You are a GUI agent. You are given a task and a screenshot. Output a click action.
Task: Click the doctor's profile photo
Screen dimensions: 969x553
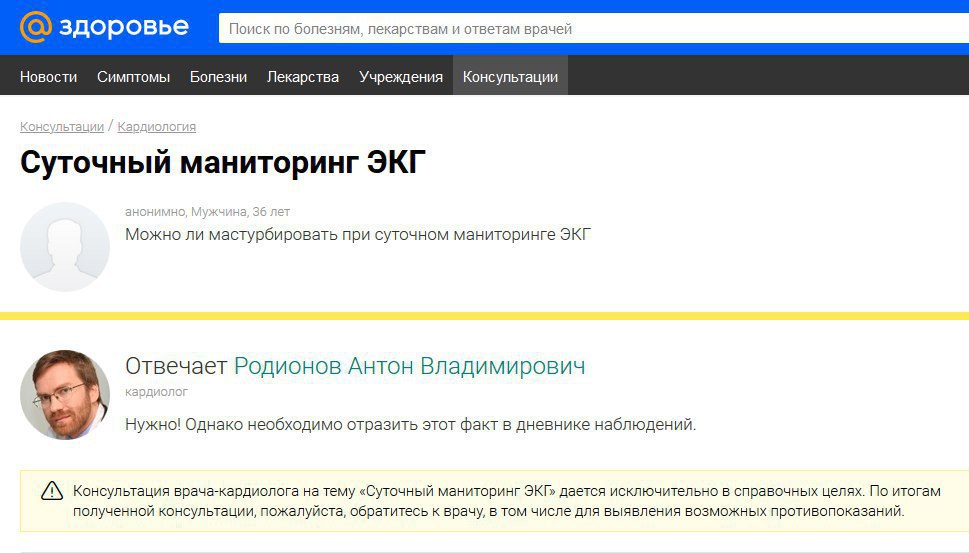coord(65,395)
